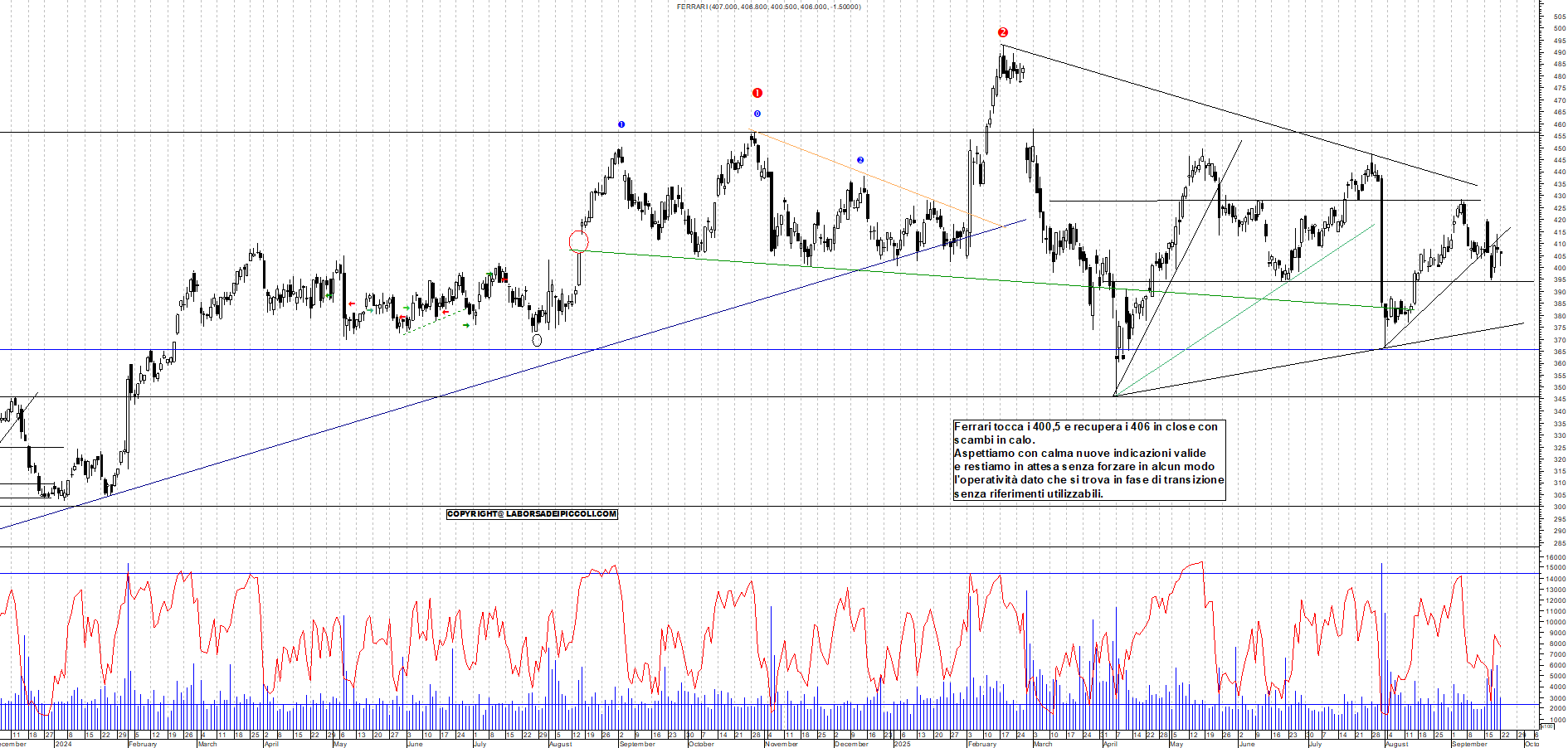The width and height of the screenshot is (1568, 748).
Task: Click the line 'Aspettiamo con calma nuove indicazioni valide'
Action: coord(1080,454)
